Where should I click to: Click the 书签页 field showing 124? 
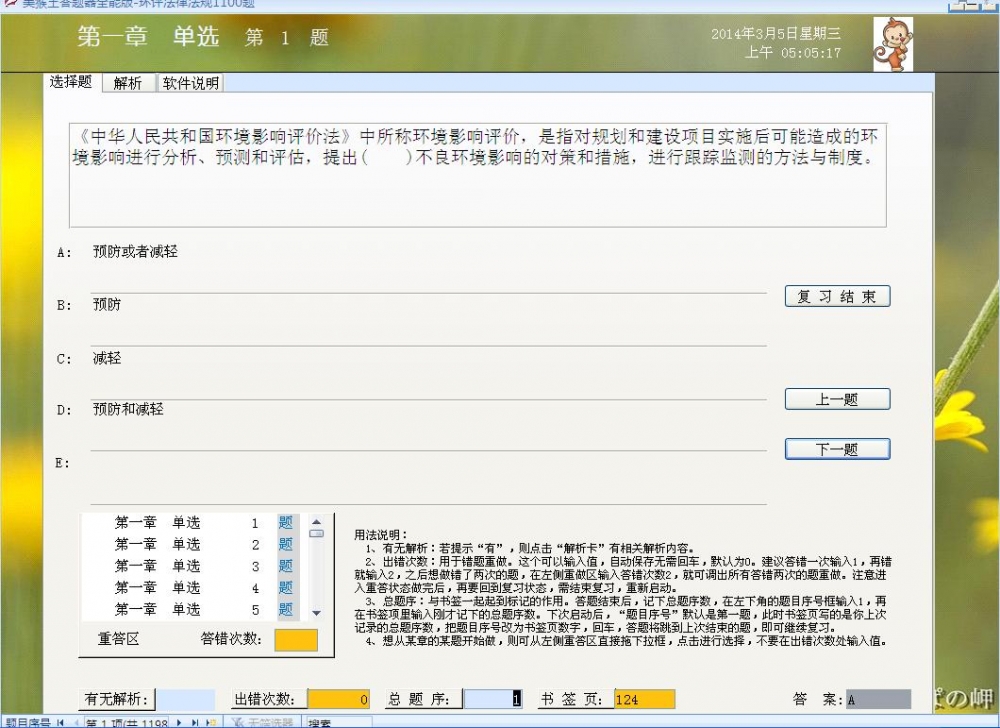tap(644, 699)
